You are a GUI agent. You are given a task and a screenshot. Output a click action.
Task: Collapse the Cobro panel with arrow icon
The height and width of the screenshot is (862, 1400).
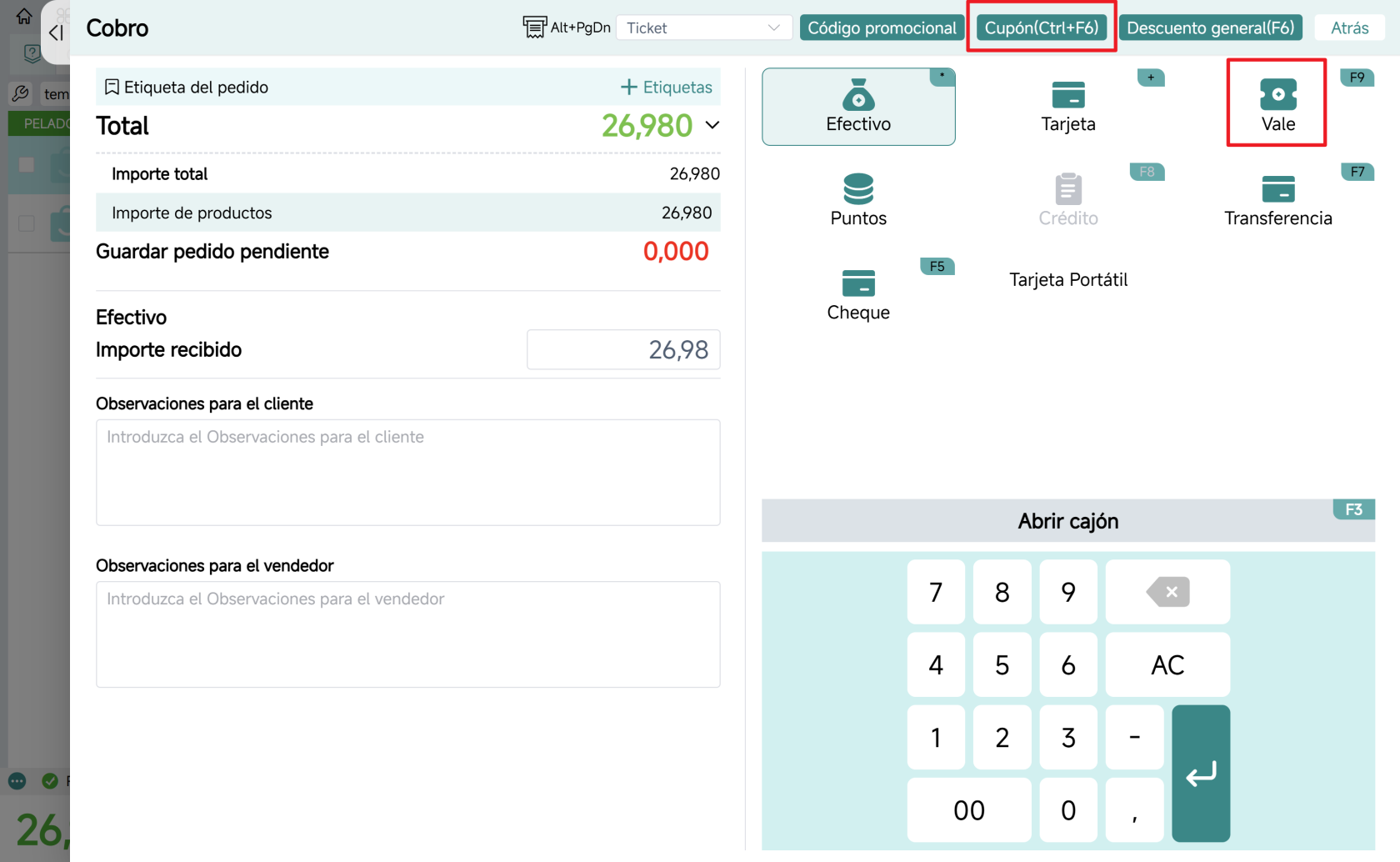[x=56, y=33]
